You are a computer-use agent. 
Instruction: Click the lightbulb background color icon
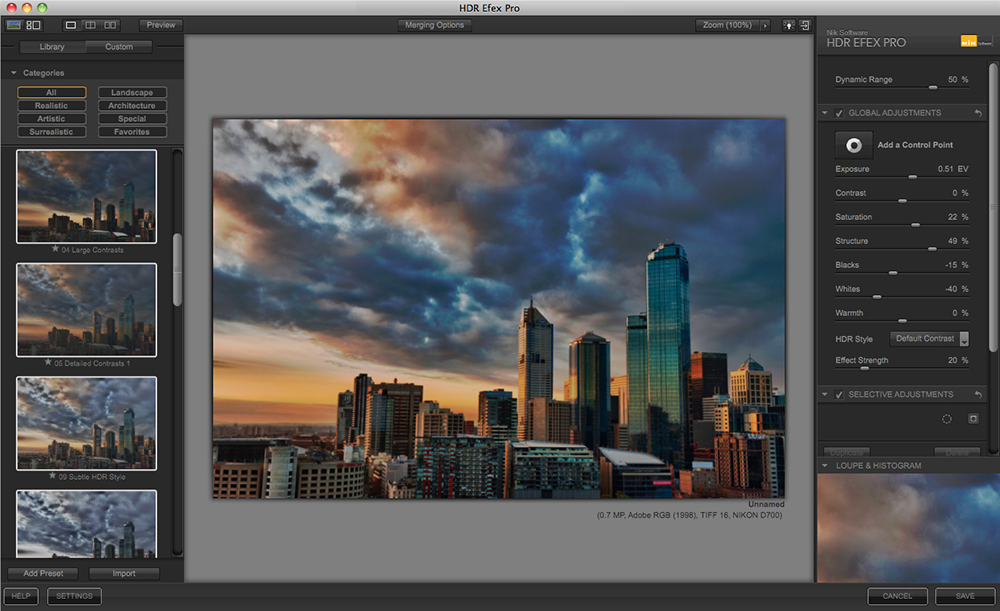(789, 25)
